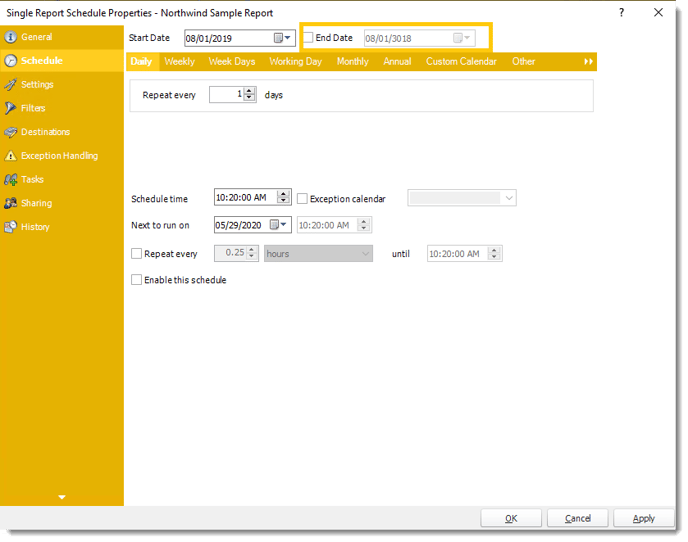Open the Next to run on date picker
Viewport: 688px width, 542px height.
278,225
